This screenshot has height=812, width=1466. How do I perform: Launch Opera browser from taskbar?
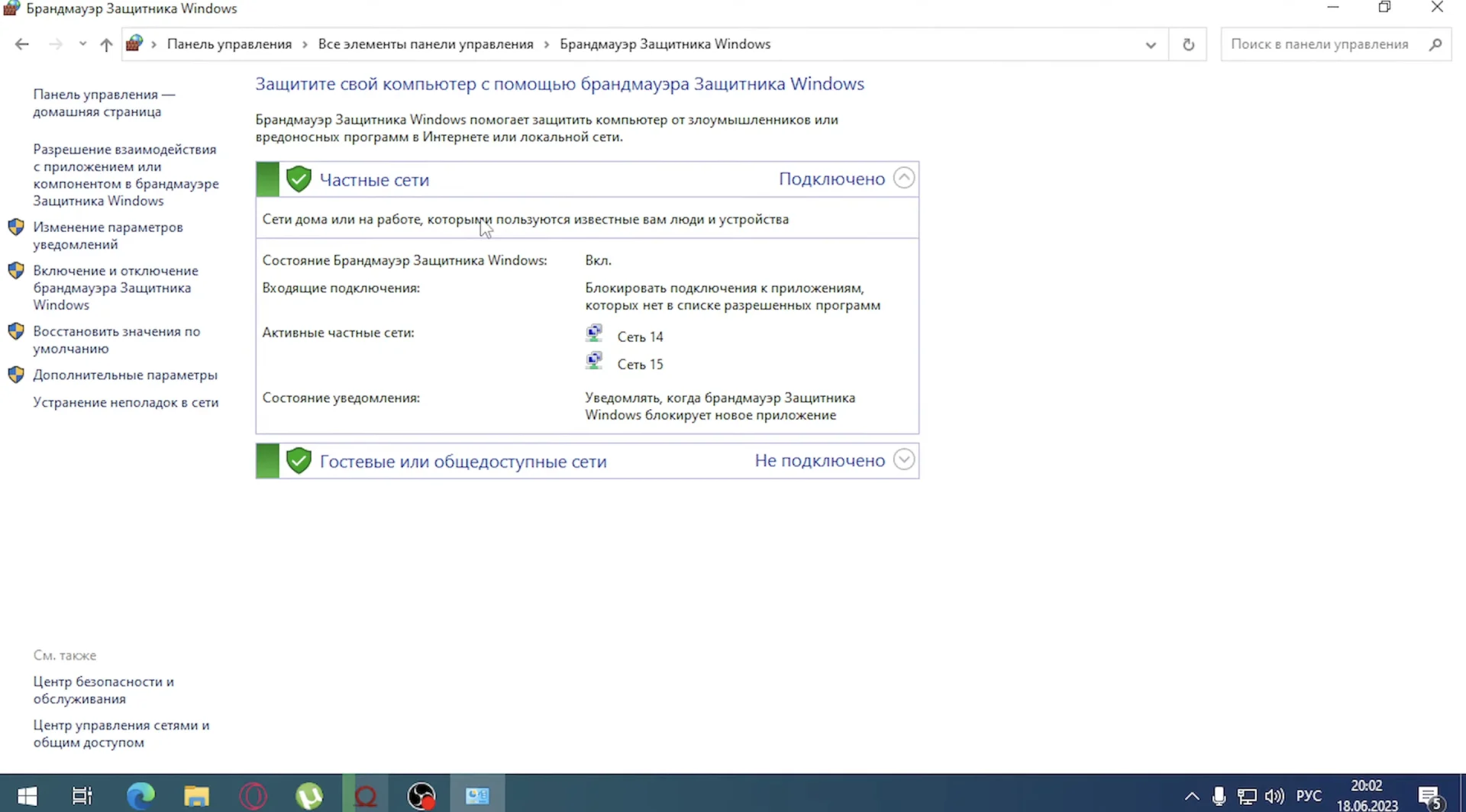(x=253, y=796)
